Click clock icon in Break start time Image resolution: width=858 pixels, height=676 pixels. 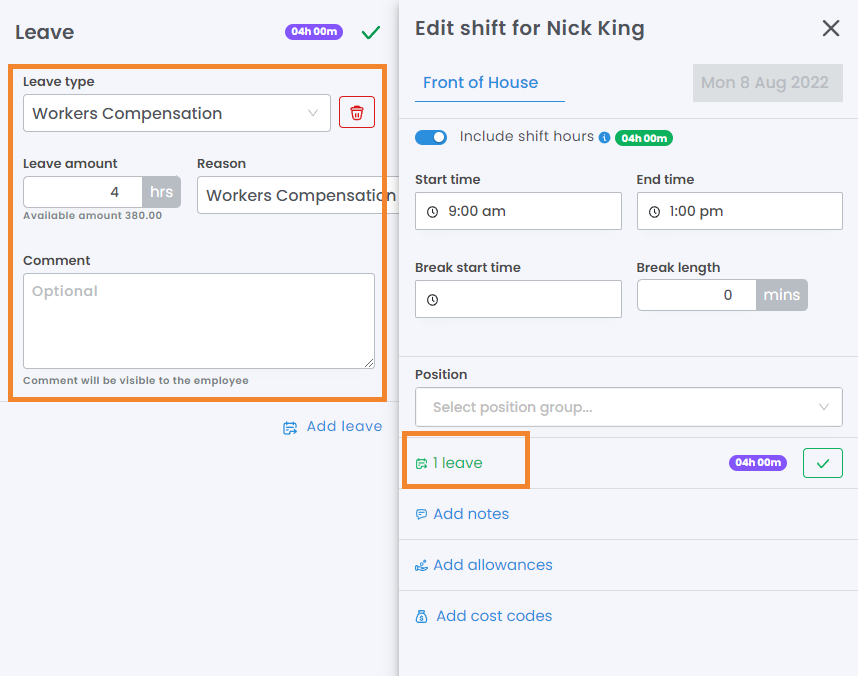coord(433,300)
